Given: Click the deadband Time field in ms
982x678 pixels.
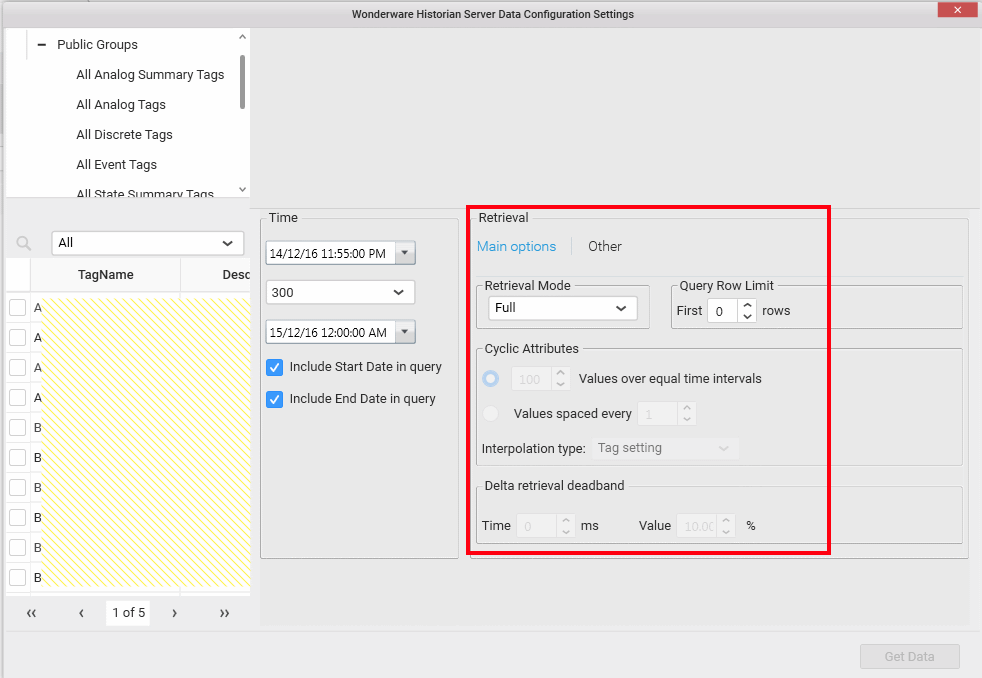Looking at the screenshot, I should point(536,526).
